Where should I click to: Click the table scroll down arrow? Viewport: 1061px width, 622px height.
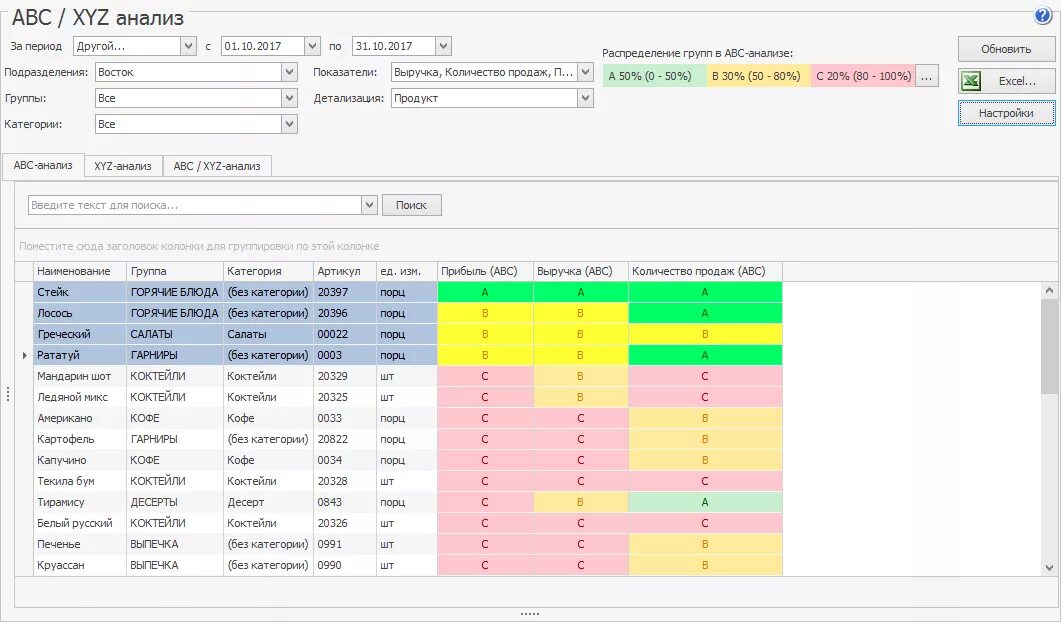(x=1049, y=569)
